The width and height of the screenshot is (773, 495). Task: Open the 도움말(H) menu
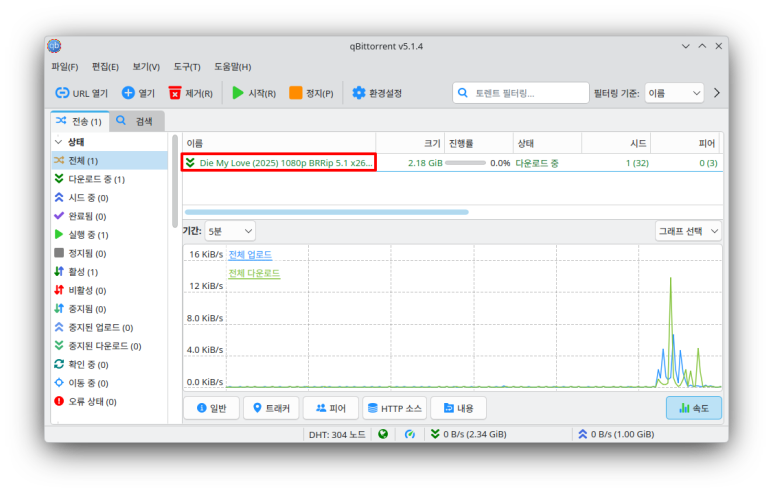point(233,67)
